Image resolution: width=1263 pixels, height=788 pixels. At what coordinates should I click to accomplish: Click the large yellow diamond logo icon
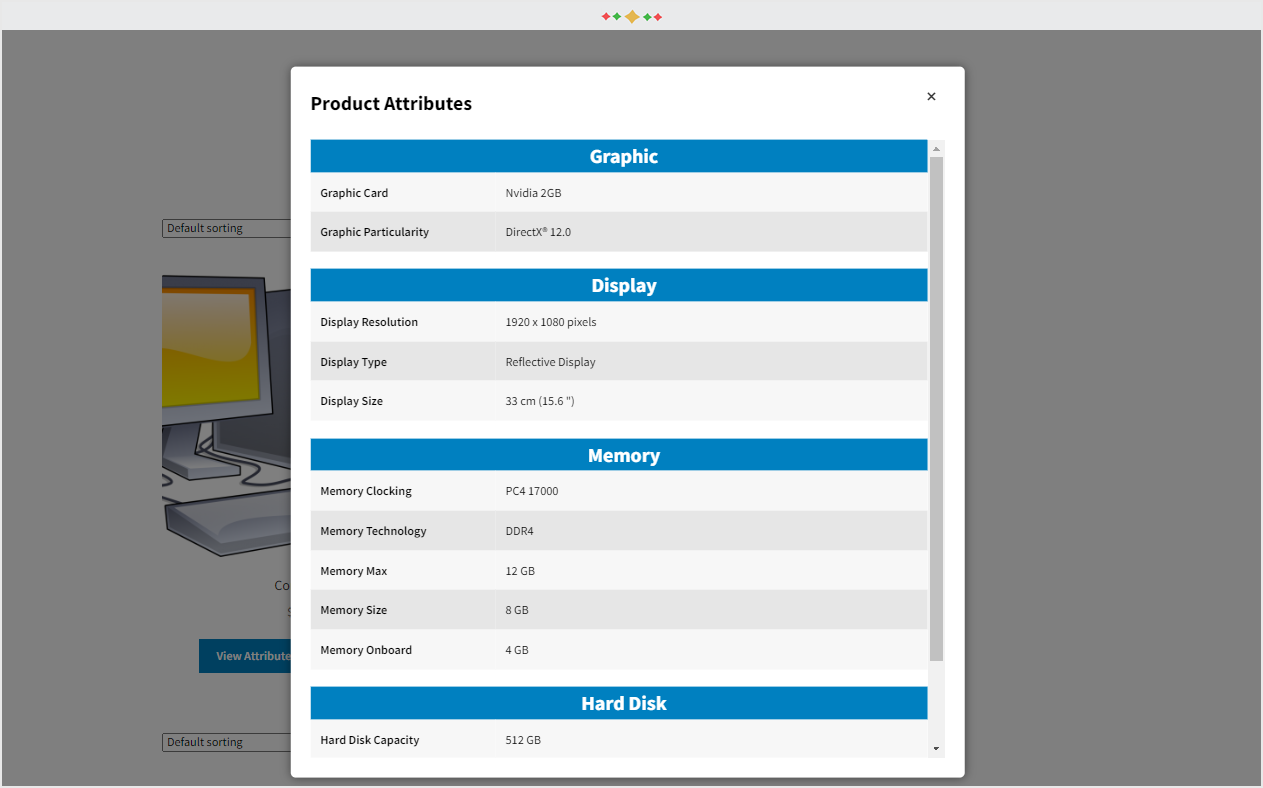[632, 16]
